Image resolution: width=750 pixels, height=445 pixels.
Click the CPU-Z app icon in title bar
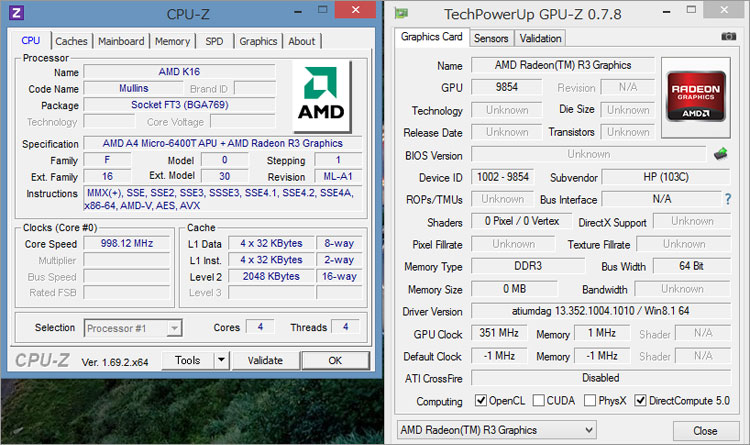[x=17, y=12]
